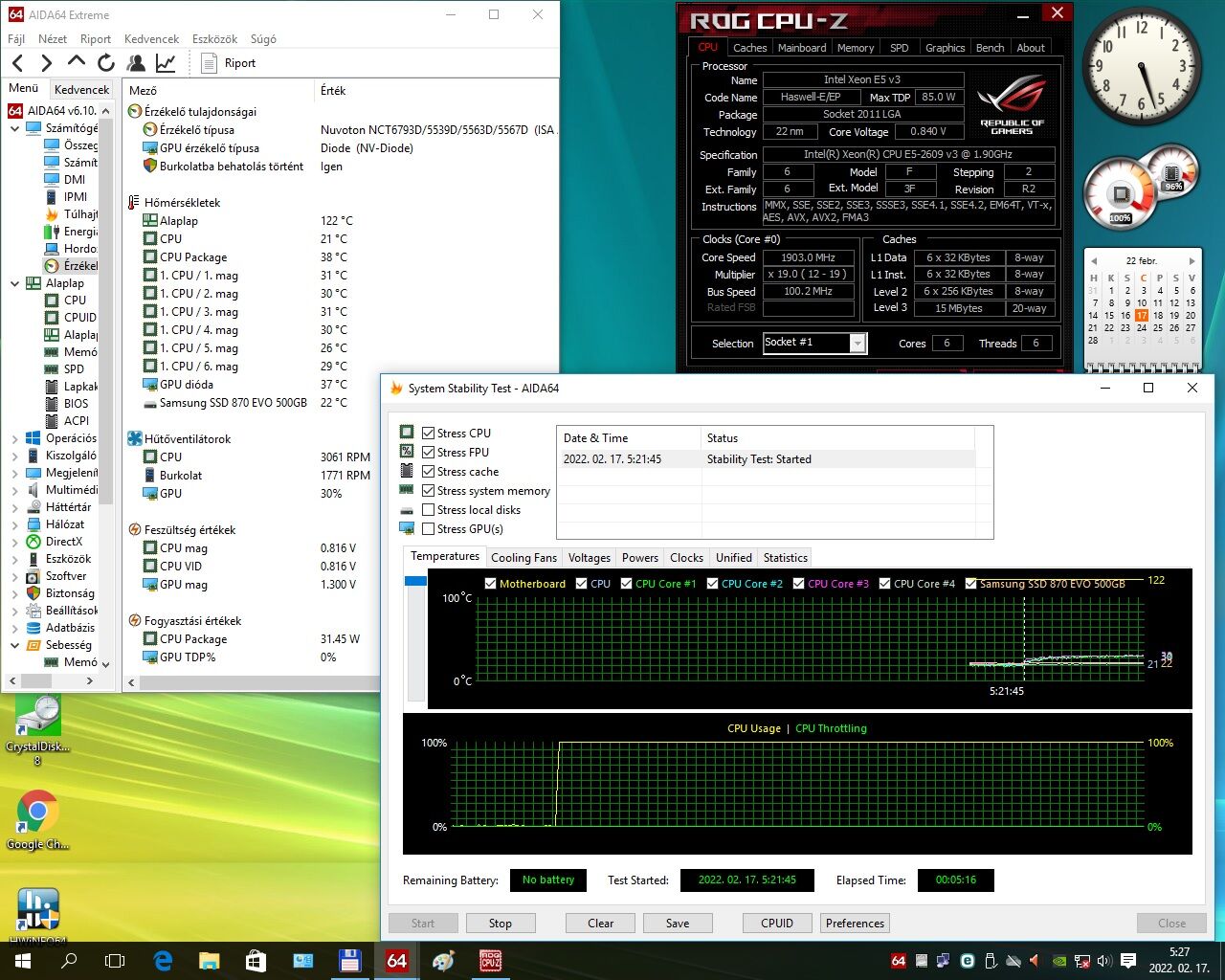Click the Riport toolbar button

[229, 63]
